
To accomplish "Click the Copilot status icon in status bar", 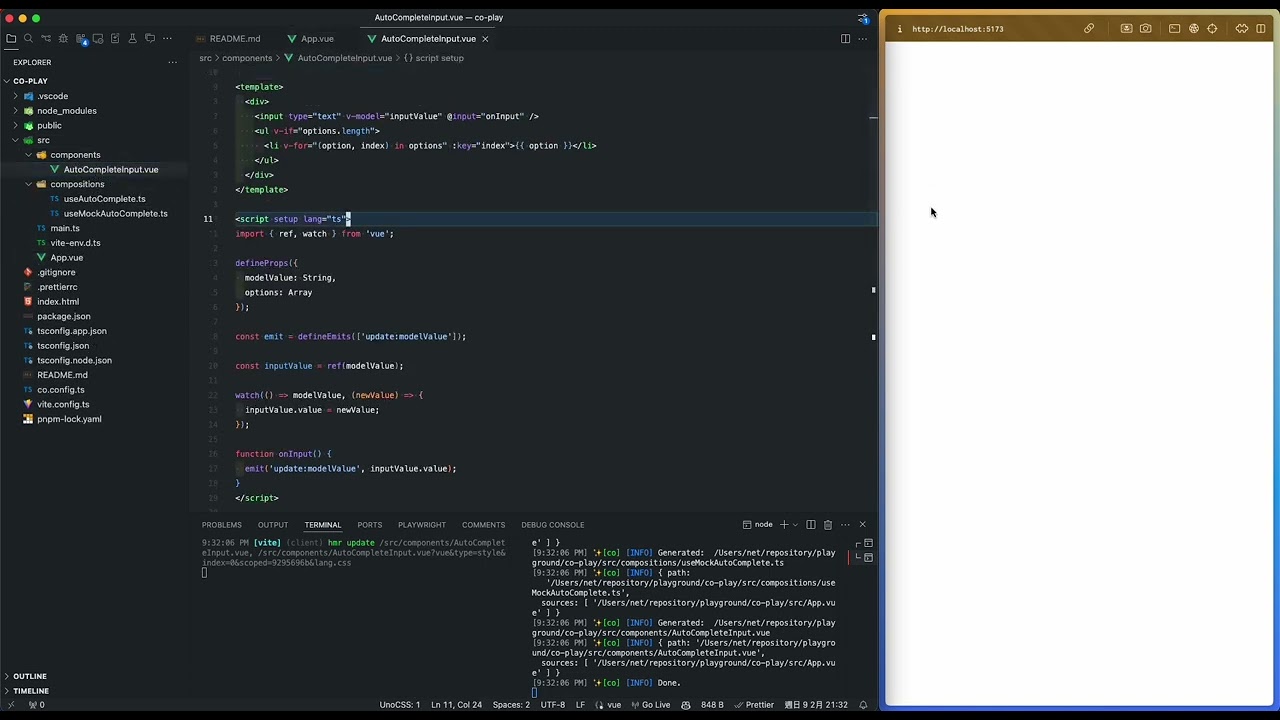I will click(x=685, y=705).
